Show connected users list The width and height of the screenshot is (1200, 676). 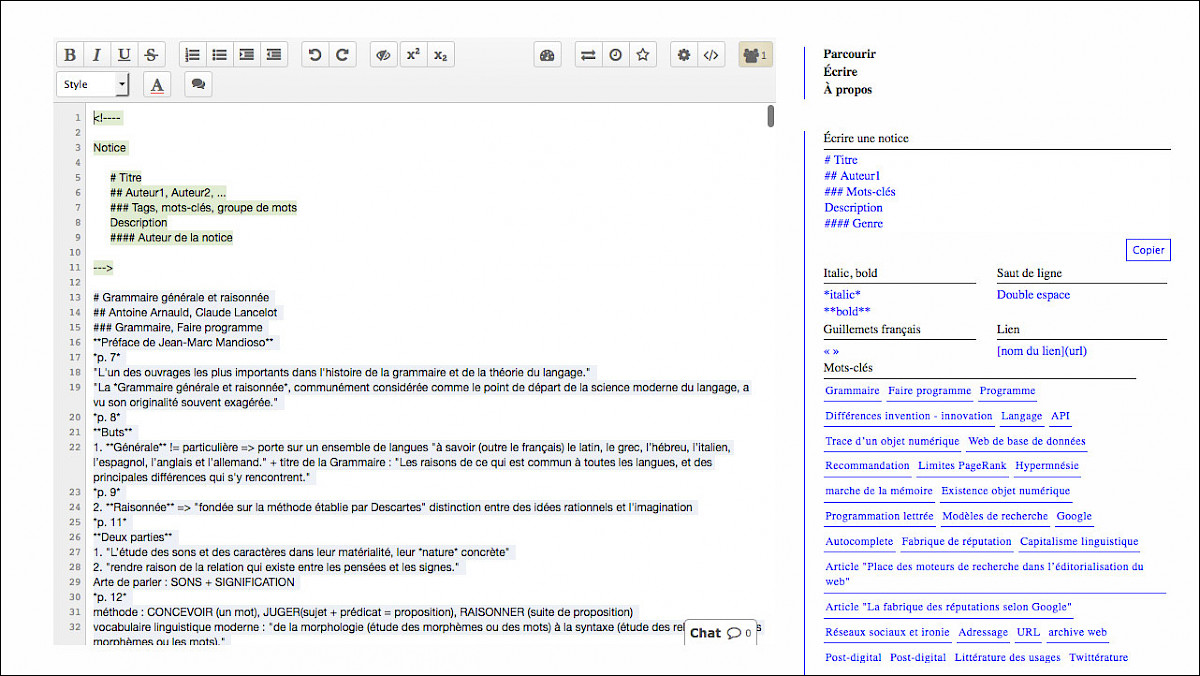pyautogui.click(x=755, y=55)
